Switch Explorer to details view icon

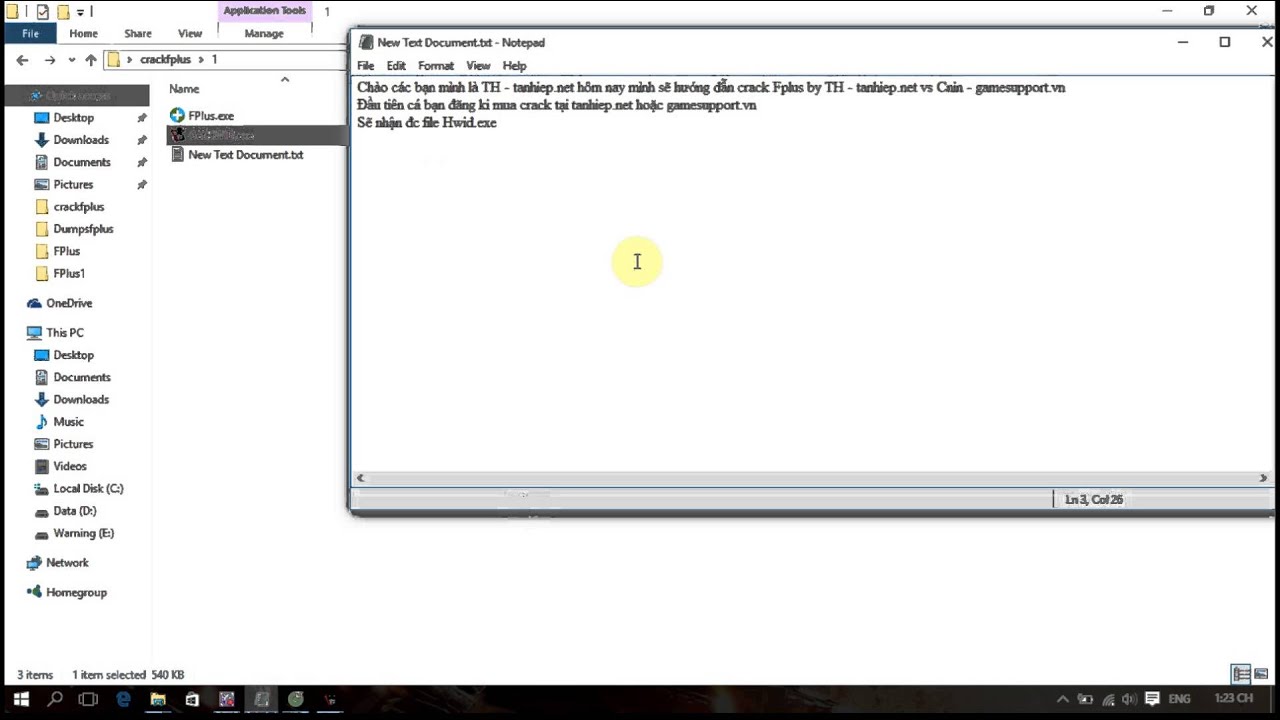pyautogui.click(x=1241, y=674)
